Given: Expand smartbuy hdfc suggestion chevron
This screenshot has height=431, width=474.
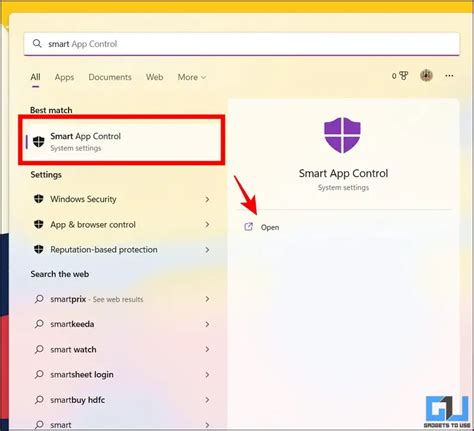Looking at the screenshot, I should point(207,400).
